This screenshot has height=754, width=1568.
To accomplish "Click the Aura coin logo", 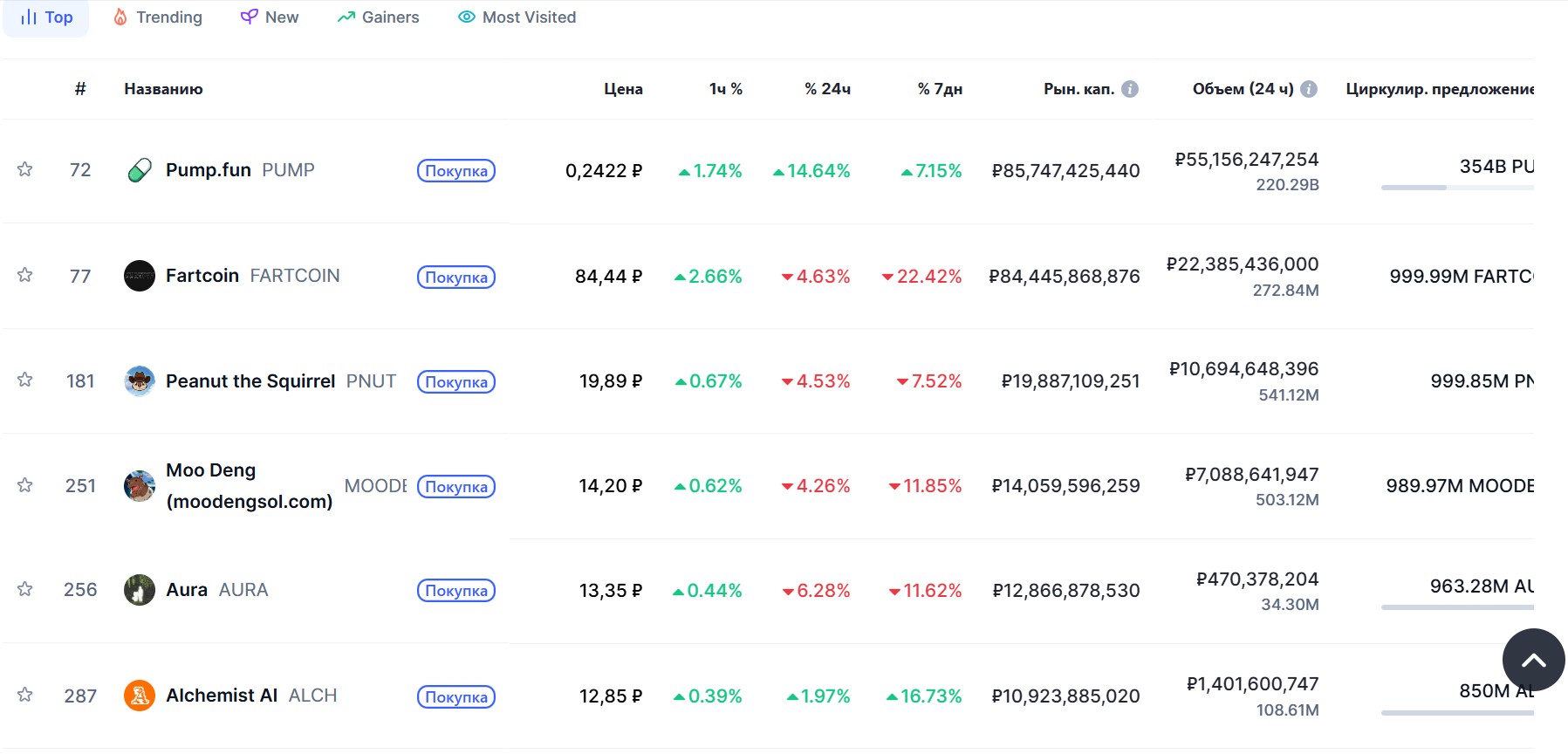I will coord(140,590).
